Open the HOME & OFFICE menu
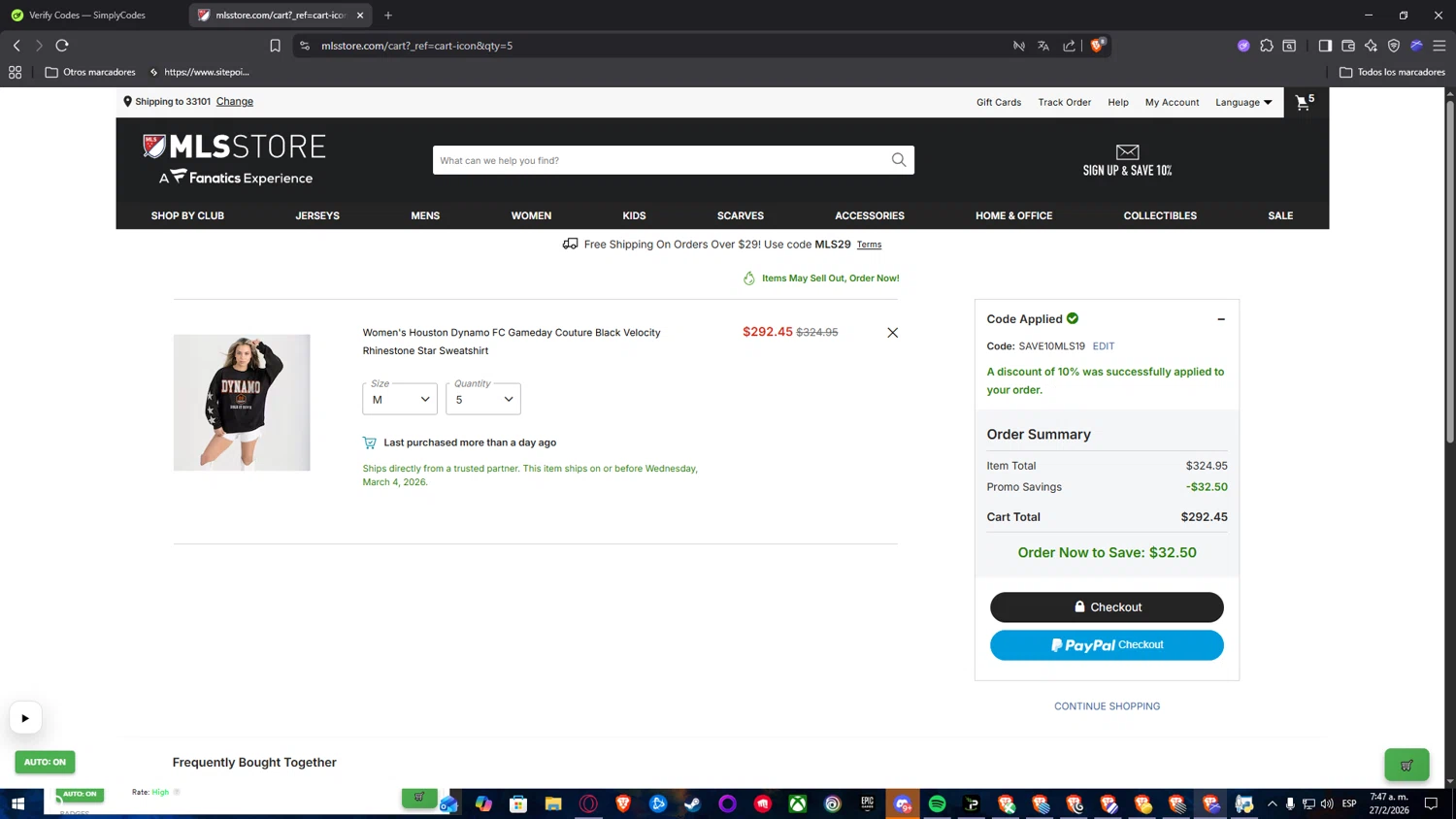Viewport: 1456px width, 819px height. (x=1013, y=215)
